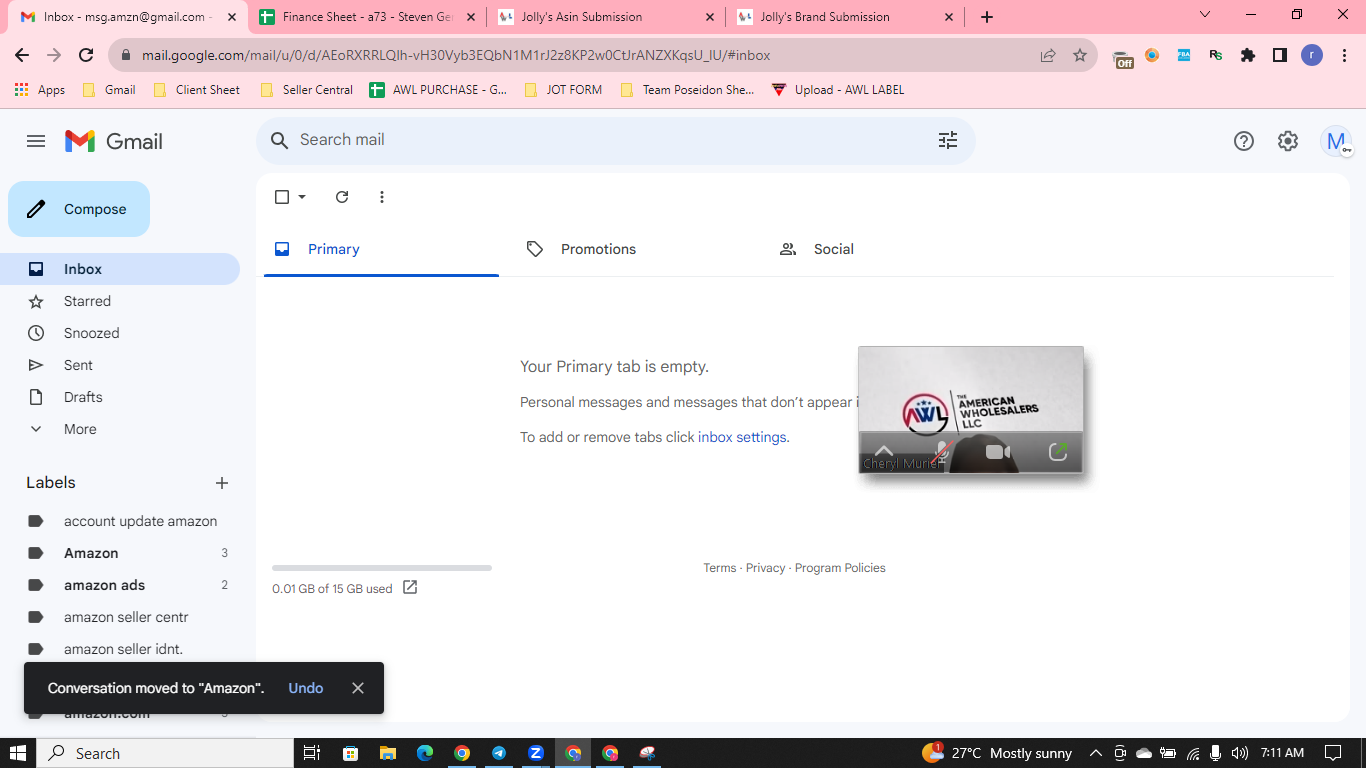1366x768 pixels.
Task: Click the share screen icon in Zoom thumbnail
Action: (1058, 452)
